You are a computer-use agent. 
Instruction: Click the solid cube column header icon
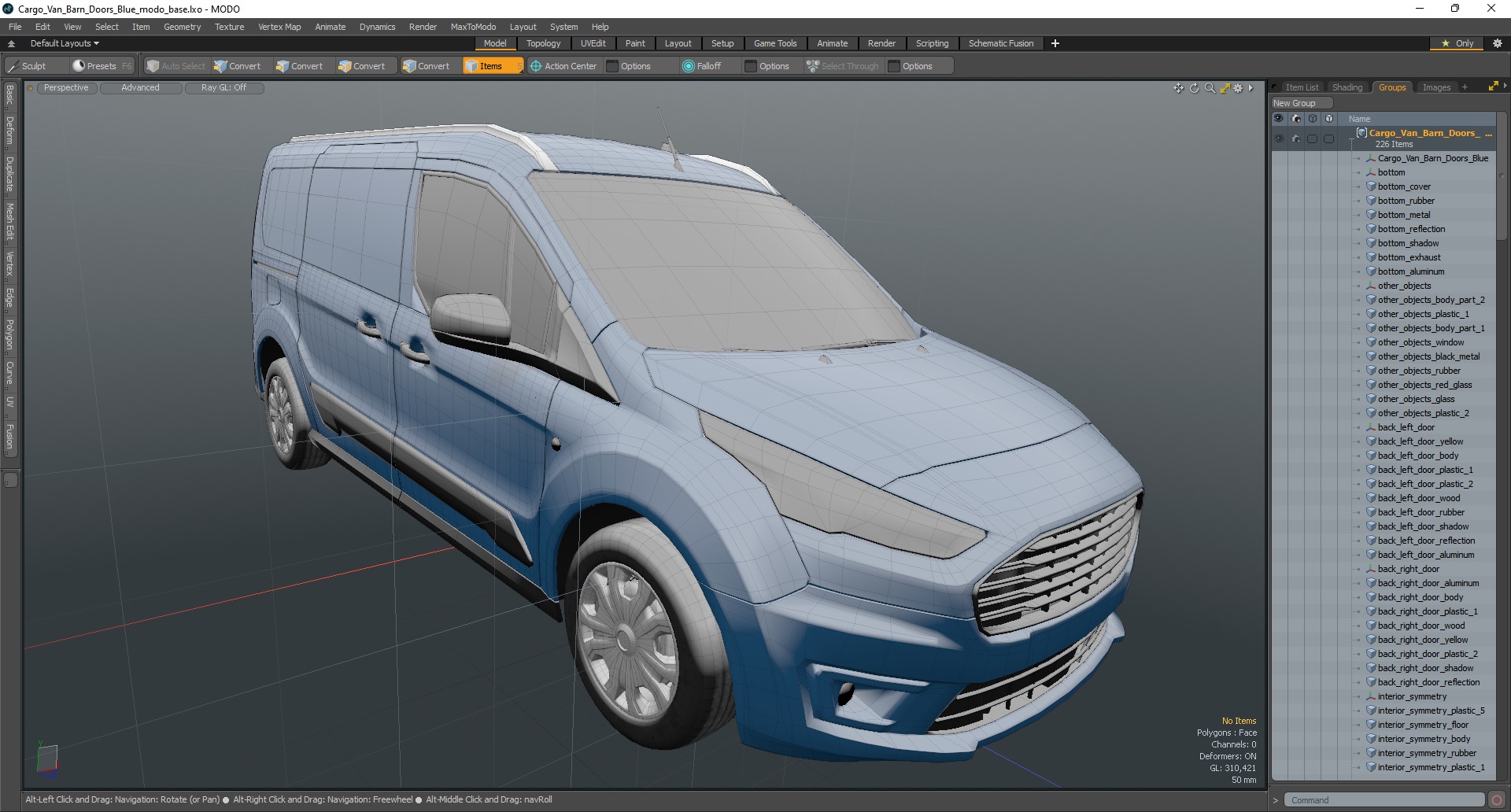click(x=1329, y=119)
